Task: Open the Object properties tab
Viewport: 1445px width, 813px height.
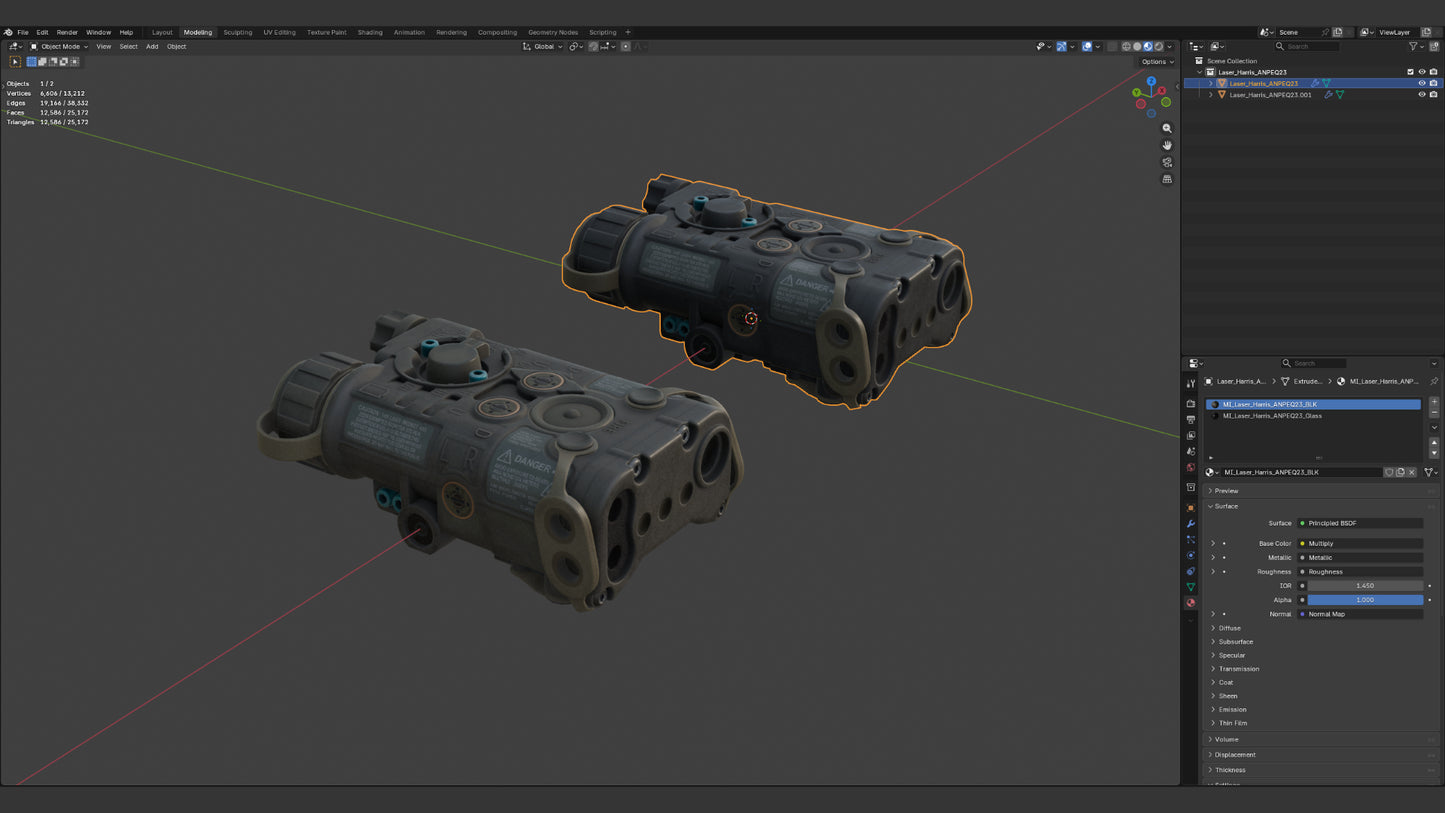Action: 1191,508
